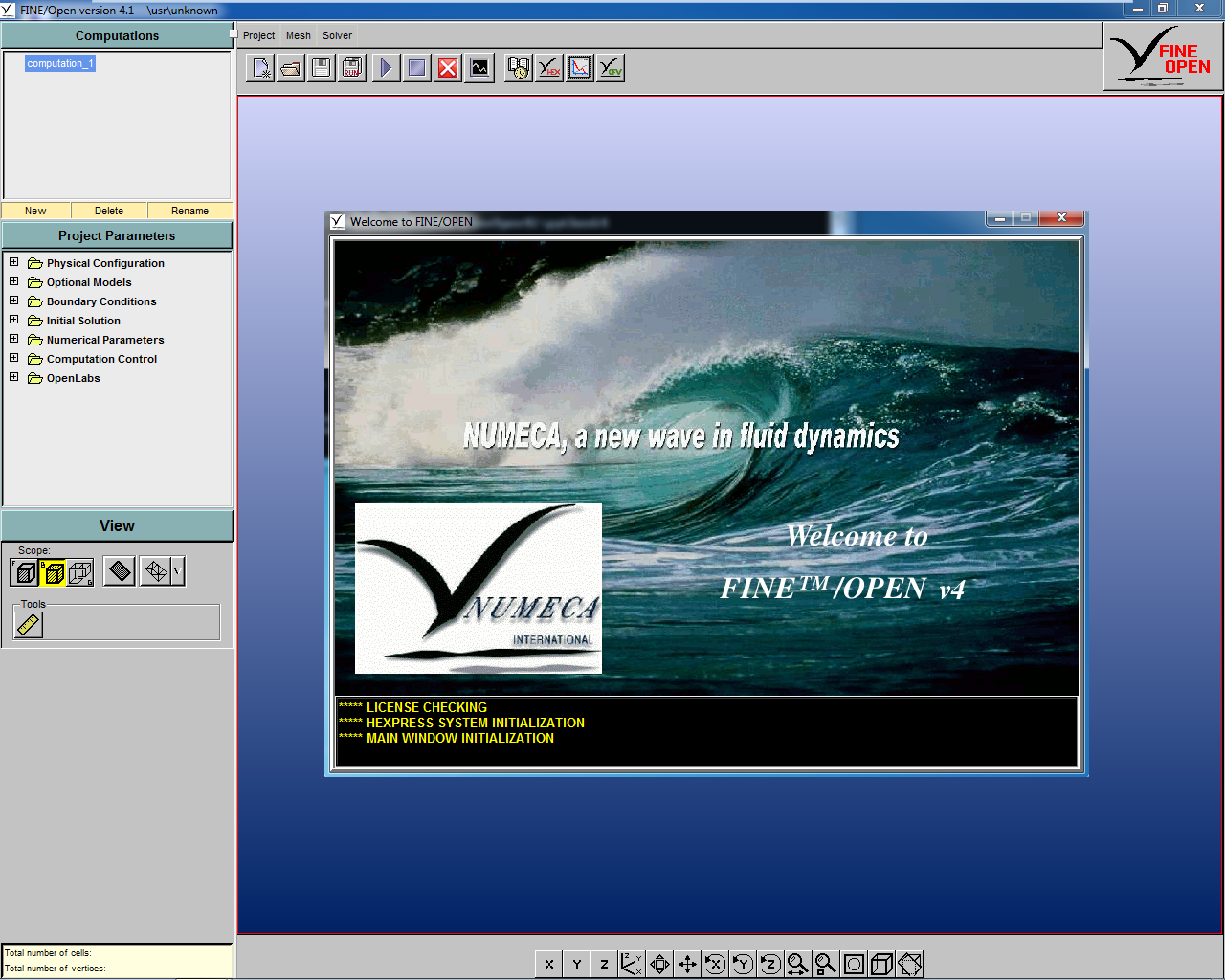1225x980 pixels.
Task: Select the Boundary Conditions tree label
Action: pyautogui.click(x=101, y=301)
